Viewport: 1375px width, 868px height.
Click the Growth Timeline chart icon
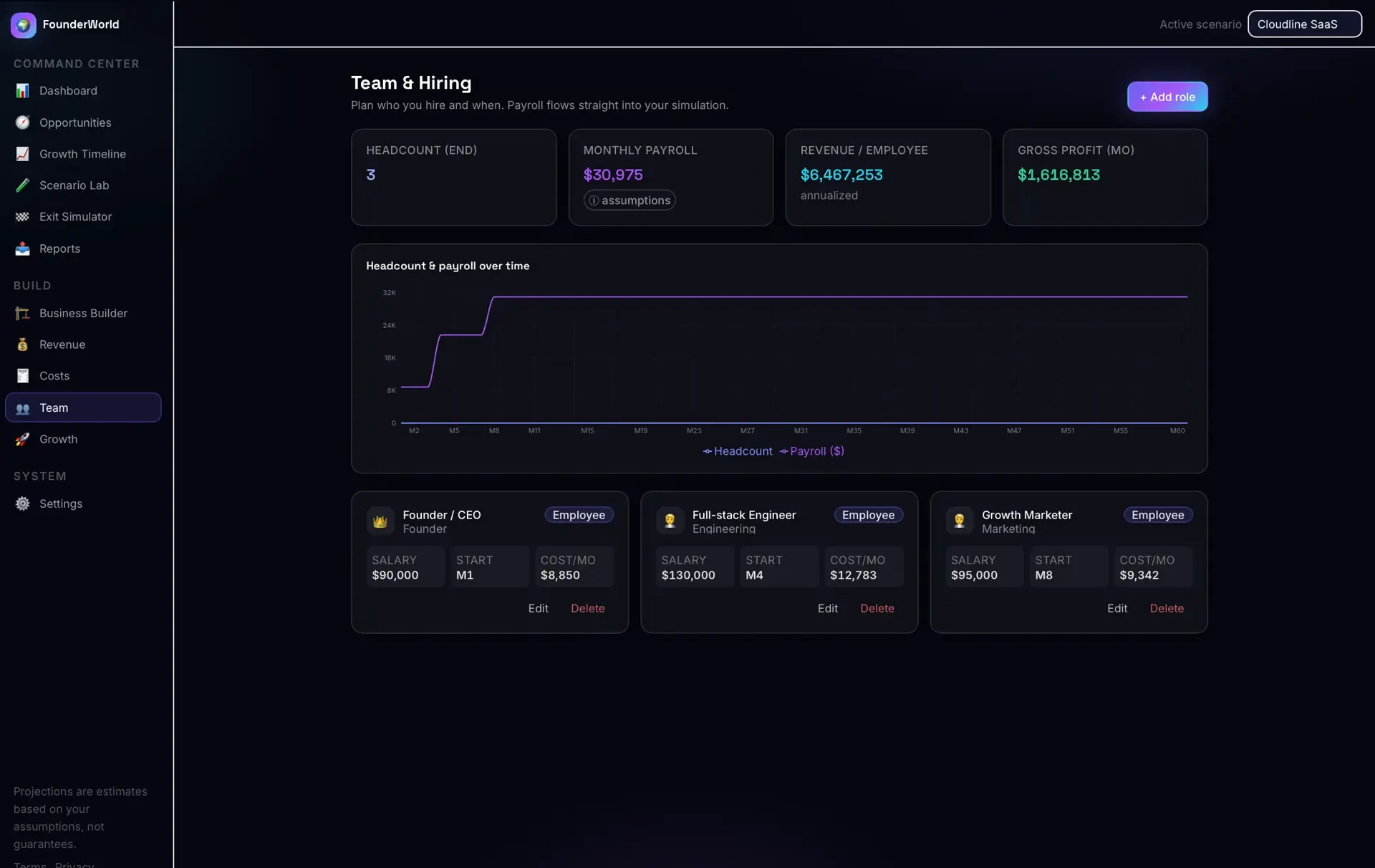[23, 154]
